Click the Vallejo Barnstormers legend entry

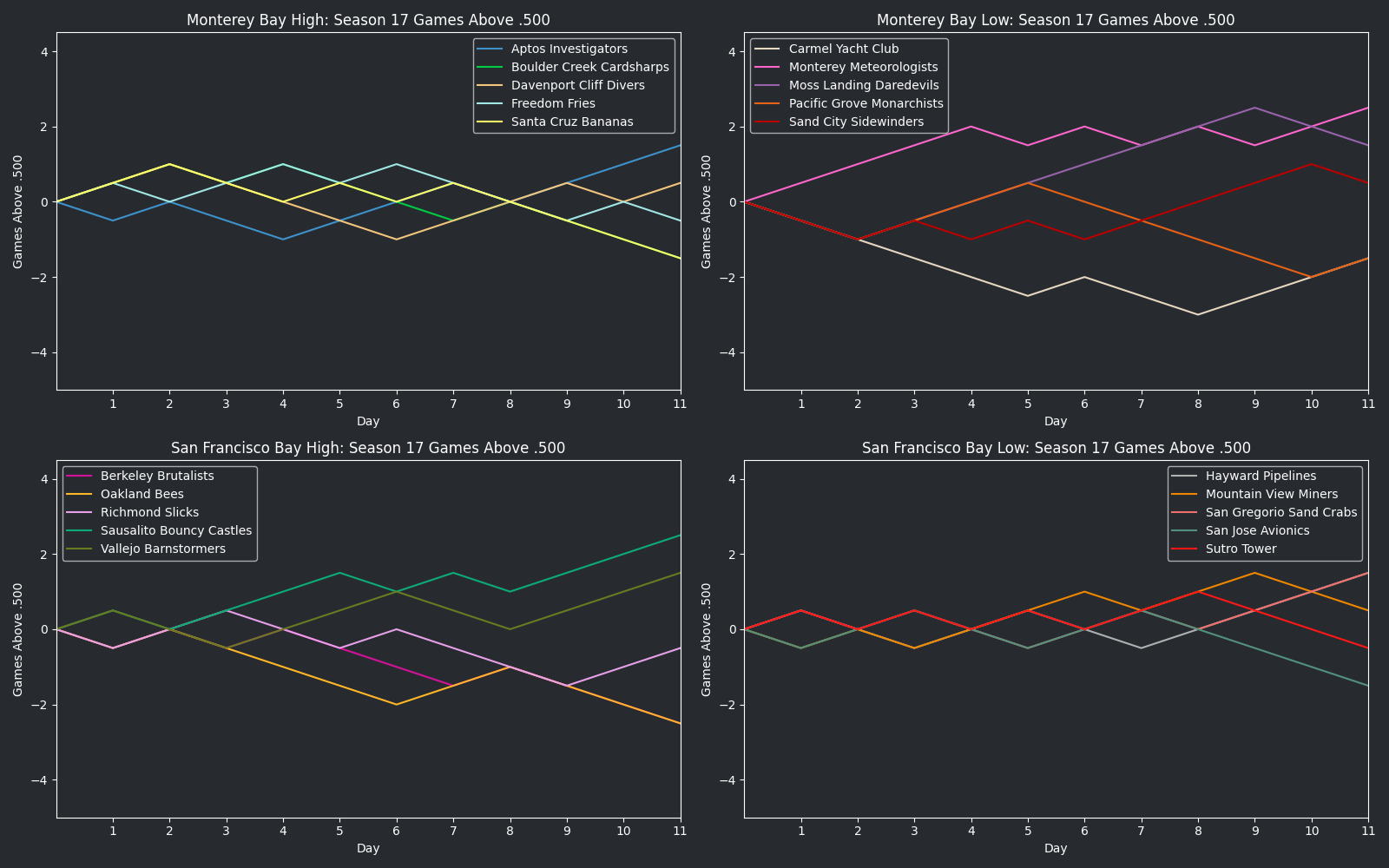(x=162, y=549)
